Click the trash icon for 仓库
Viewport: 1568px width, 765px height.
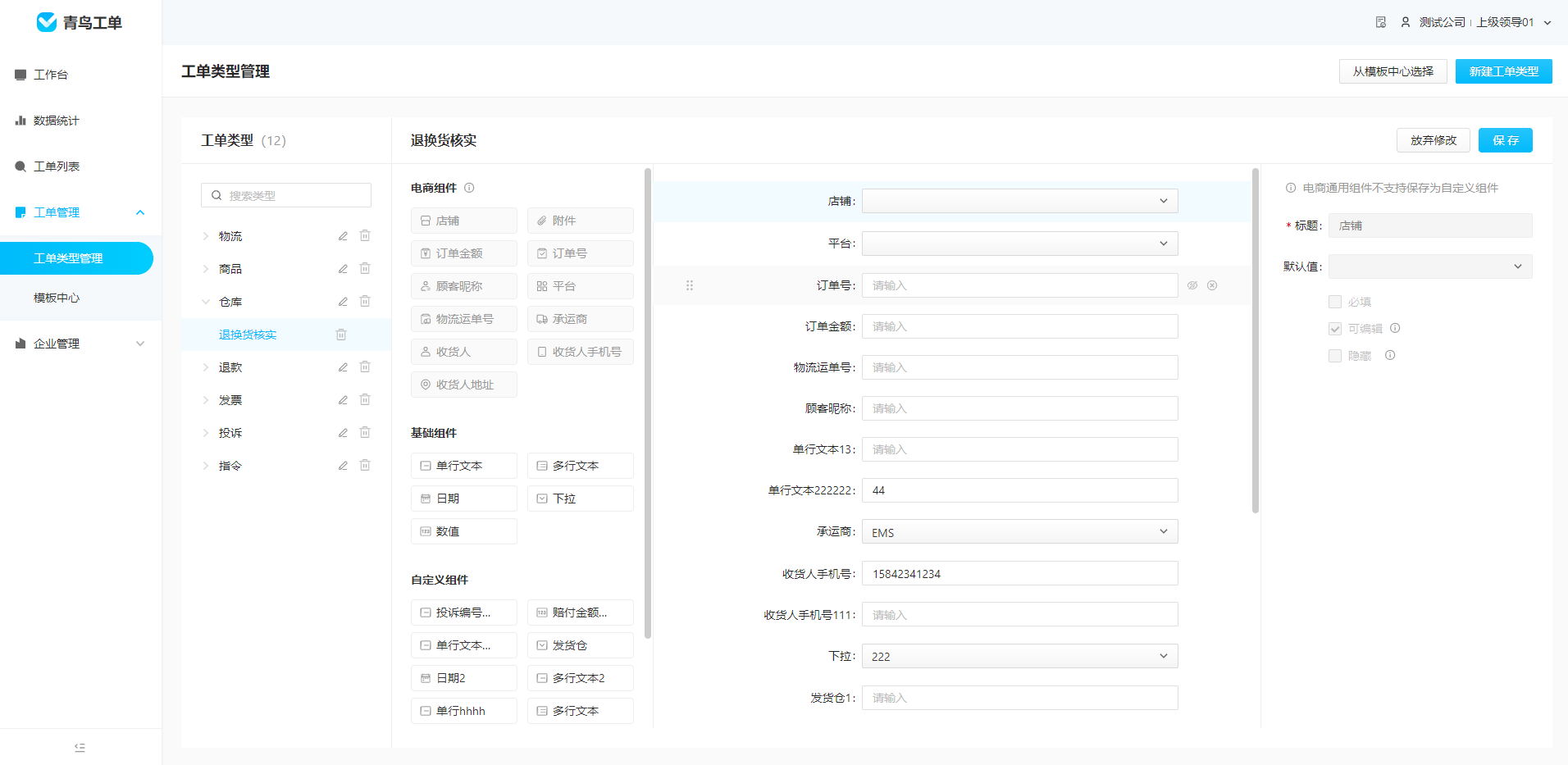[365, 301]
